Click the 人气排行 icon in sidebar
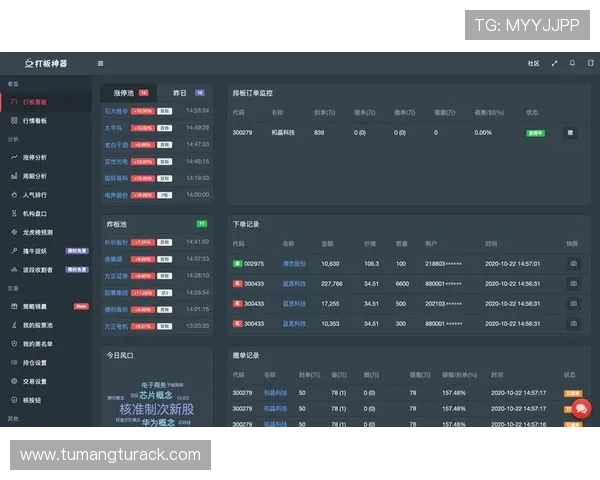600x480 pixels. (x=13, y=195)
